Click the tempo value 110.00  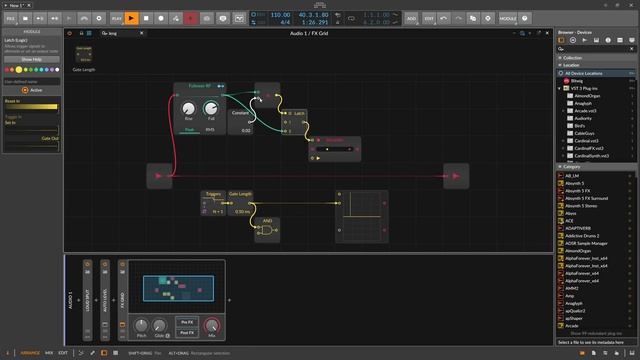(280, 15)
